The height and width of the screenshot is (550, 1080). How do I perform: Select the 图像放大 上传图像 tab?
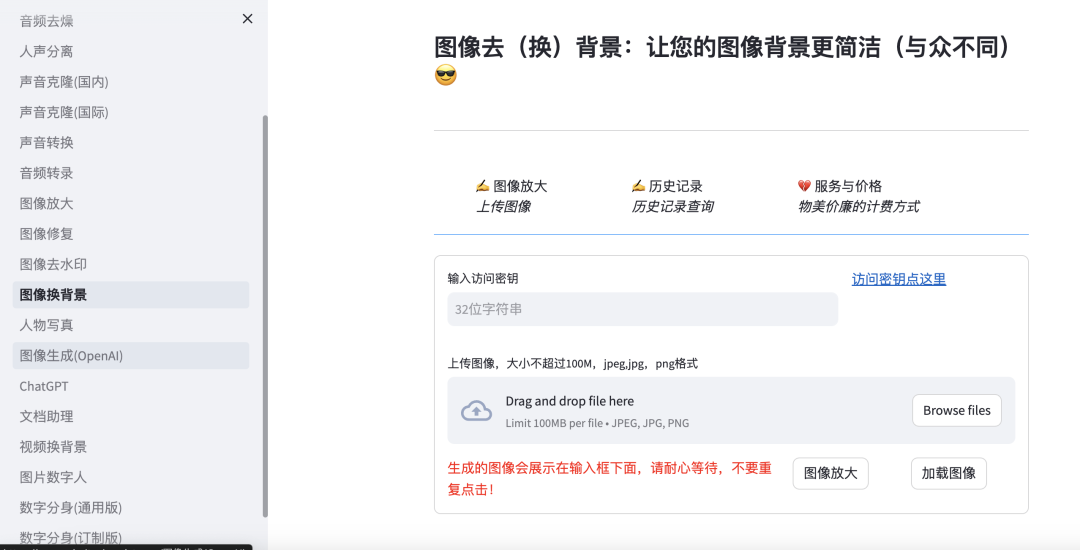[511, 196]
